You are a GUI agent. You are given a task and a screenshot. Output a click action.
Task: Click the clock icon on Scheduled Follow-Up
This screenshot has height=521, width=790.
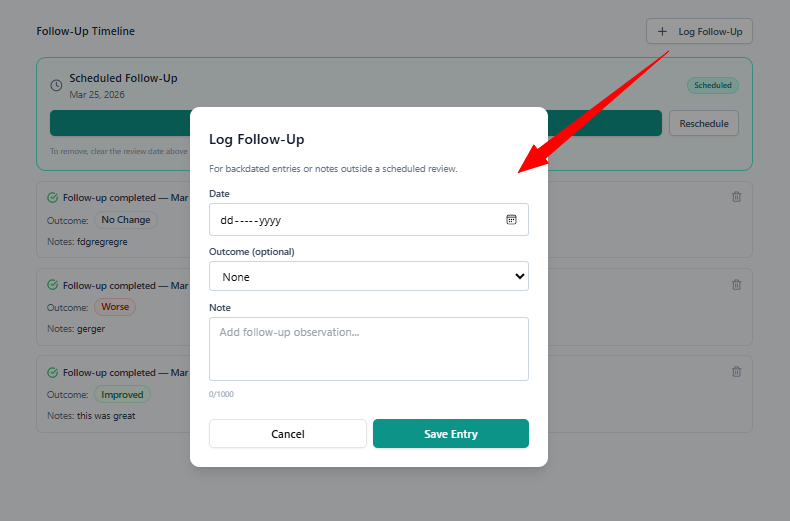(56, 85)
